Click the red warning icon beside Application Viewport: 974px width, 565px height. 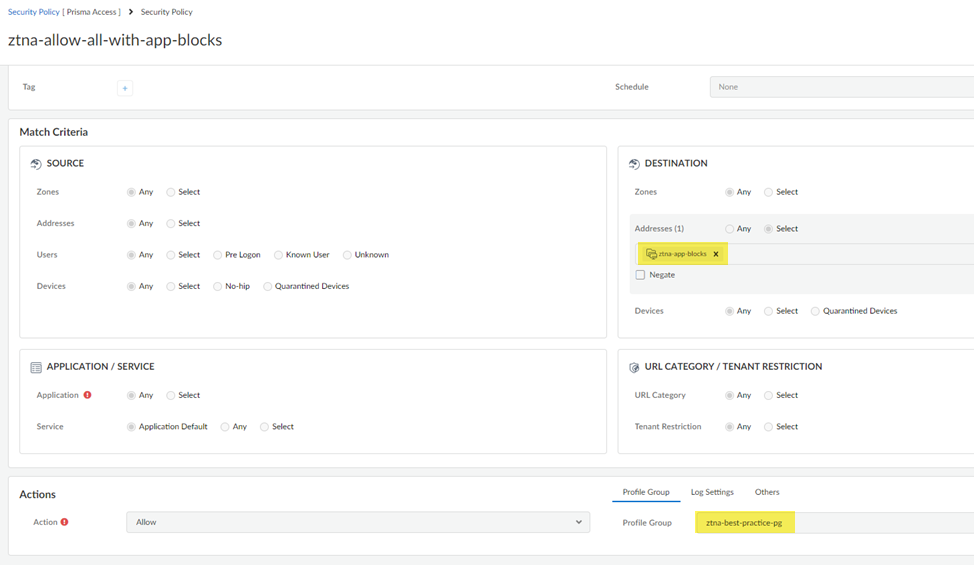click(88, 395)
